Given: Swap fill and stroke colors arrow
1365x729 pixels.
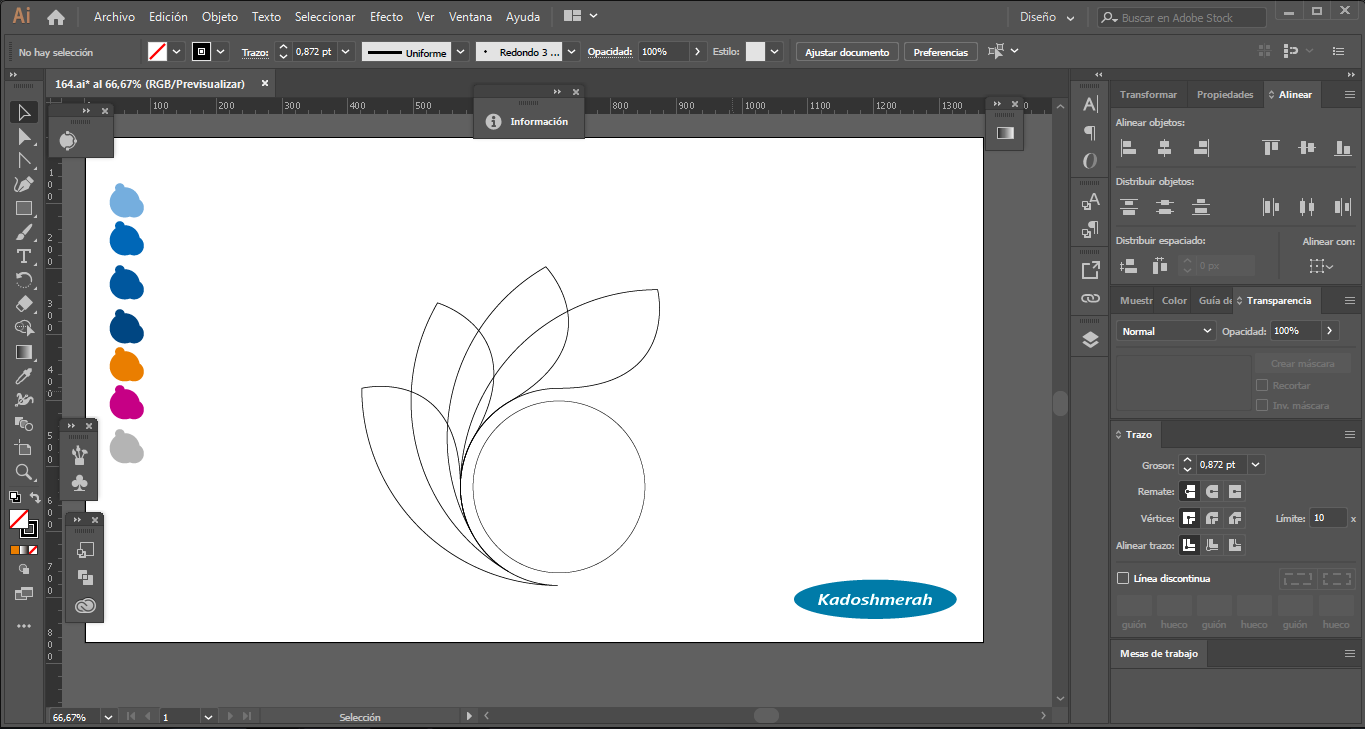Looking at the screenshot, I should [35, 497].
